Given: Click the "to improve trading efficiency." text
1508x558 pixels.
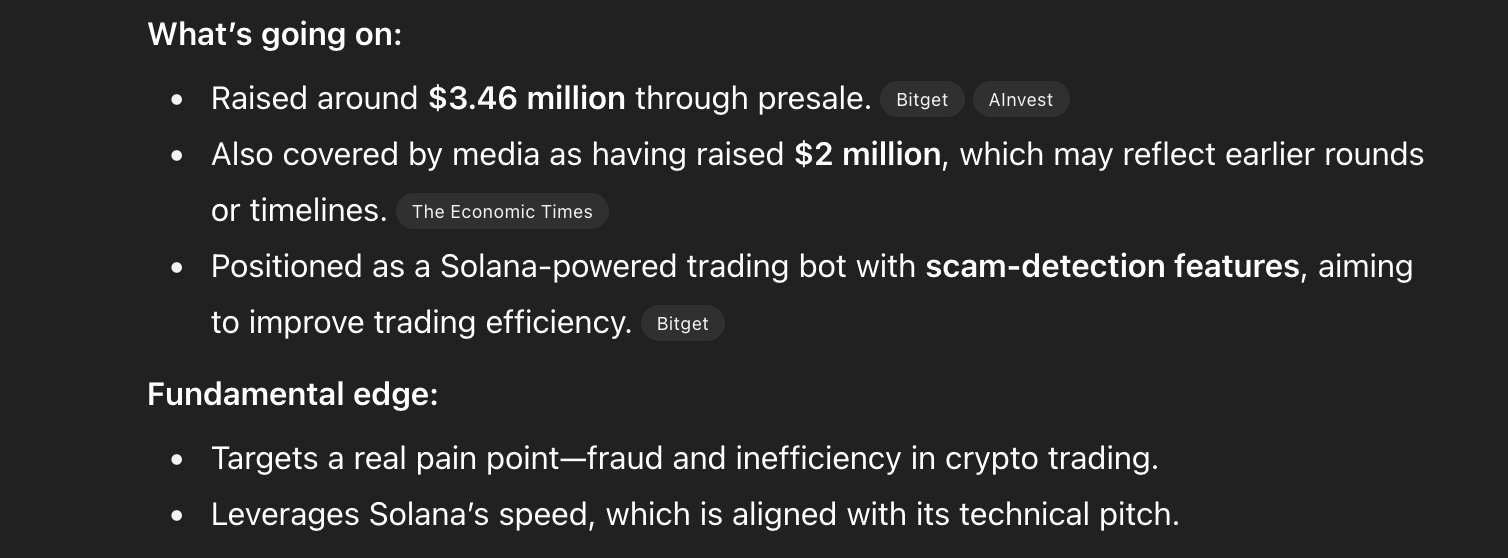Looking at the screenshot, I should click(x=421, y=323).
